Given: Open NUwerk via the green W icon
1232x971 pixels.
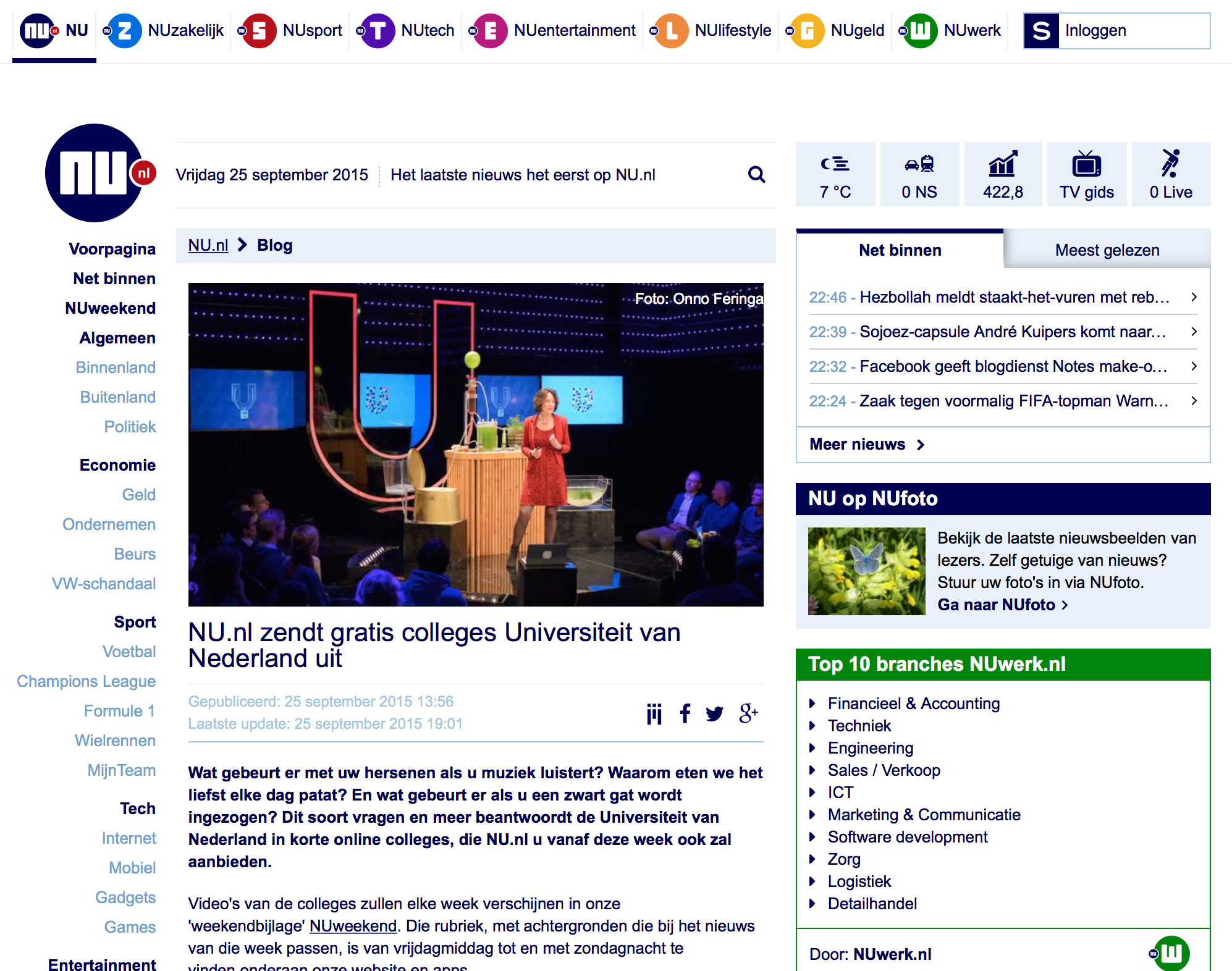Looking at the screenshot, I should click(x=920, y=30).
